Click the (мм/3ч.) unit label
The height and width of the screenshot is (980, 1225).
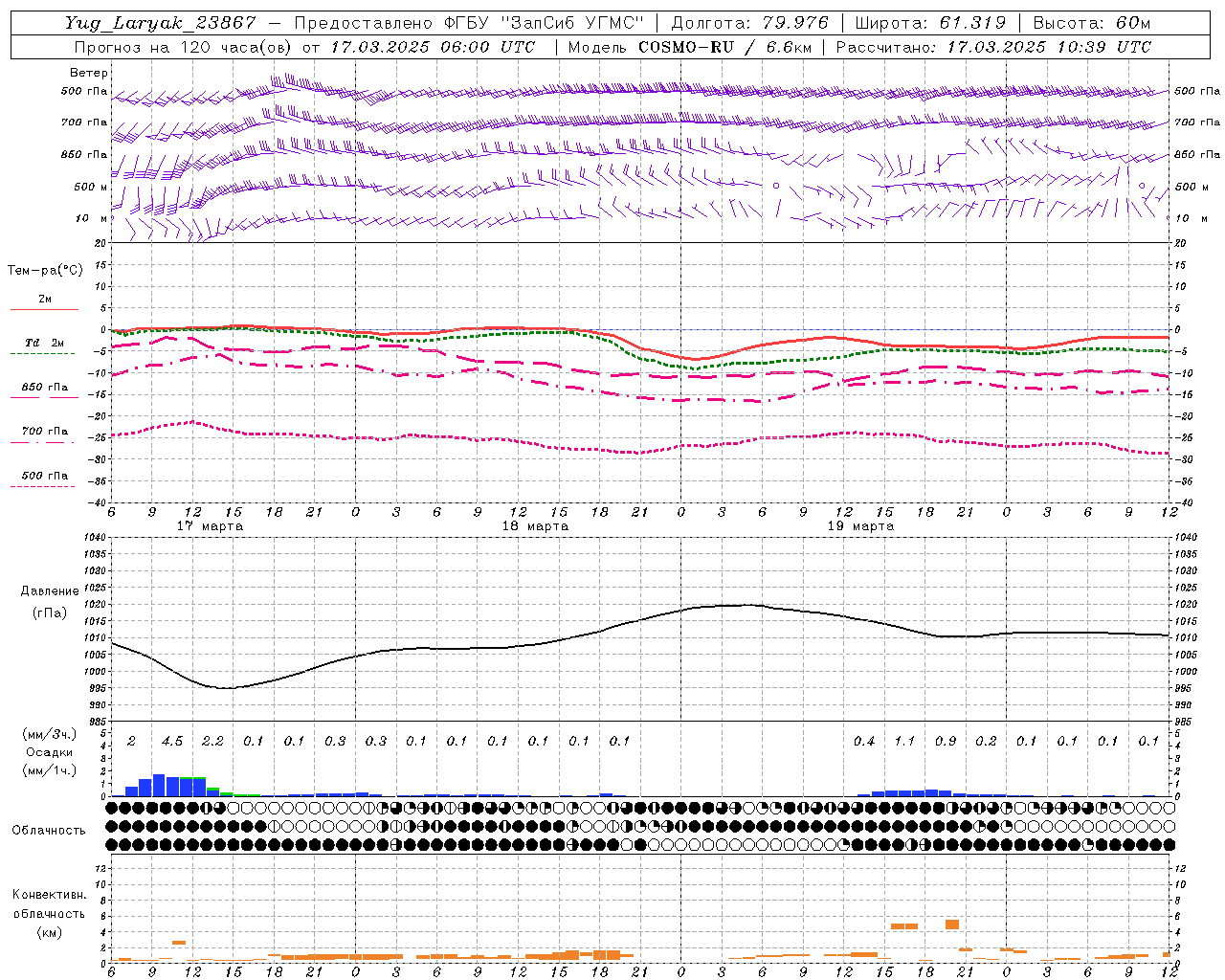(x=50, y=734)
